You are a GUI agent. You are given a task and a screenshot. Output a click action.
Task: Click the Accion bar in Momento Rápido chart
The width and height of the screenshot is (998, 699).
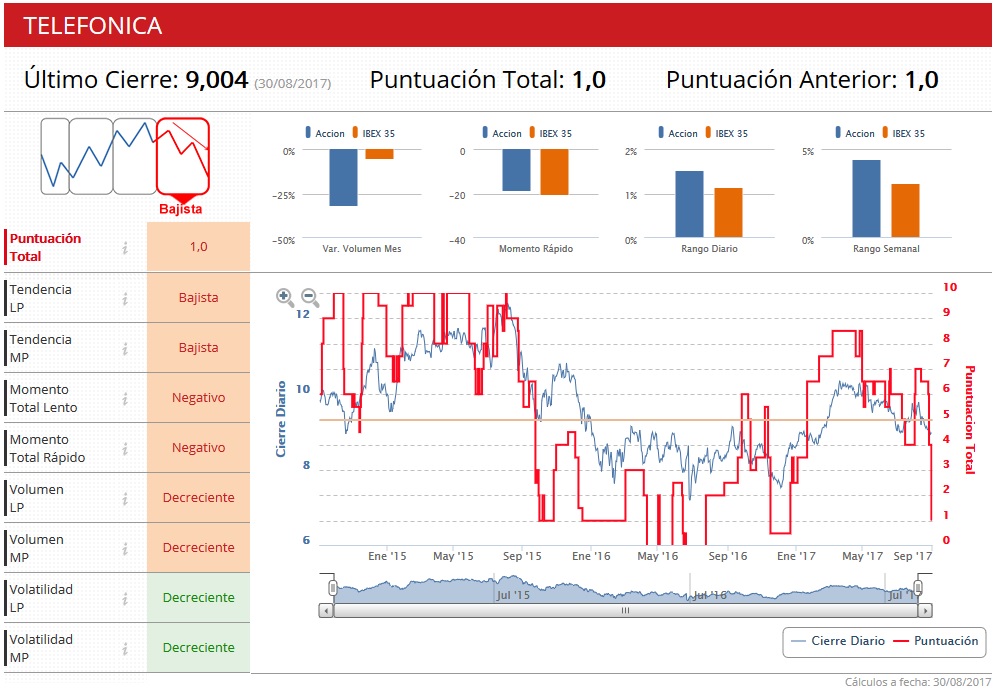516,170
